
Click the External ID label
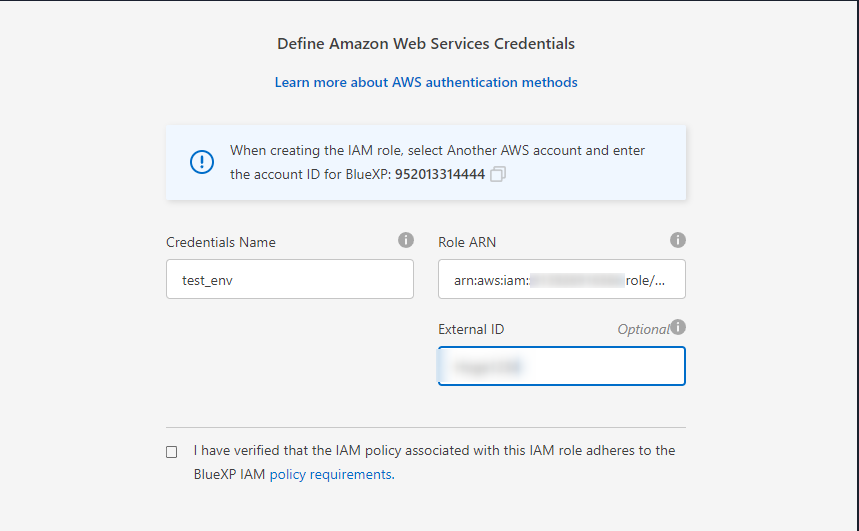(x=471, y=329)
